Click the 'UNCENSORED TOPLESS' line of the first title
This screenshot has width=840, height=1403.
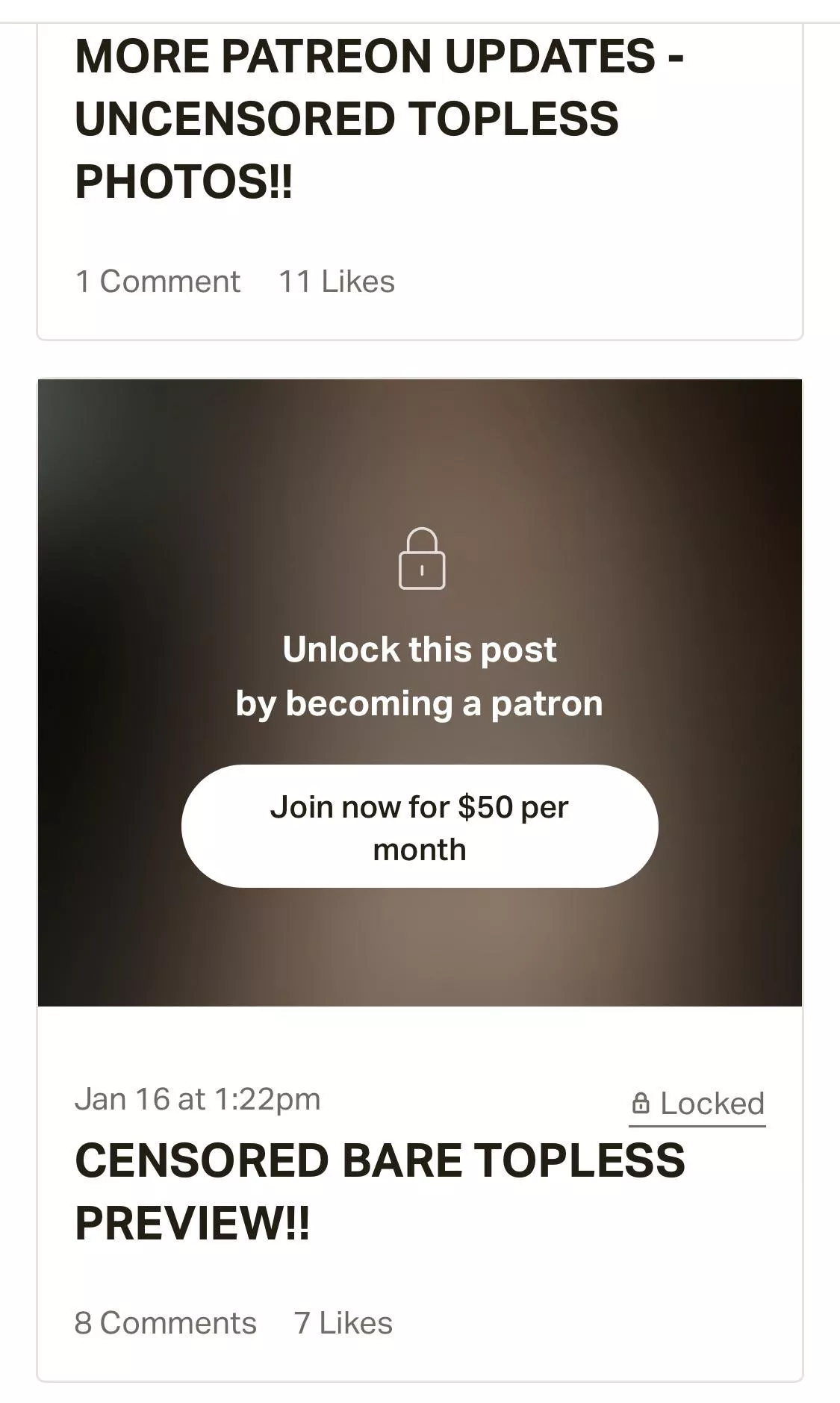pyautogui.click(x=346, y=119)
